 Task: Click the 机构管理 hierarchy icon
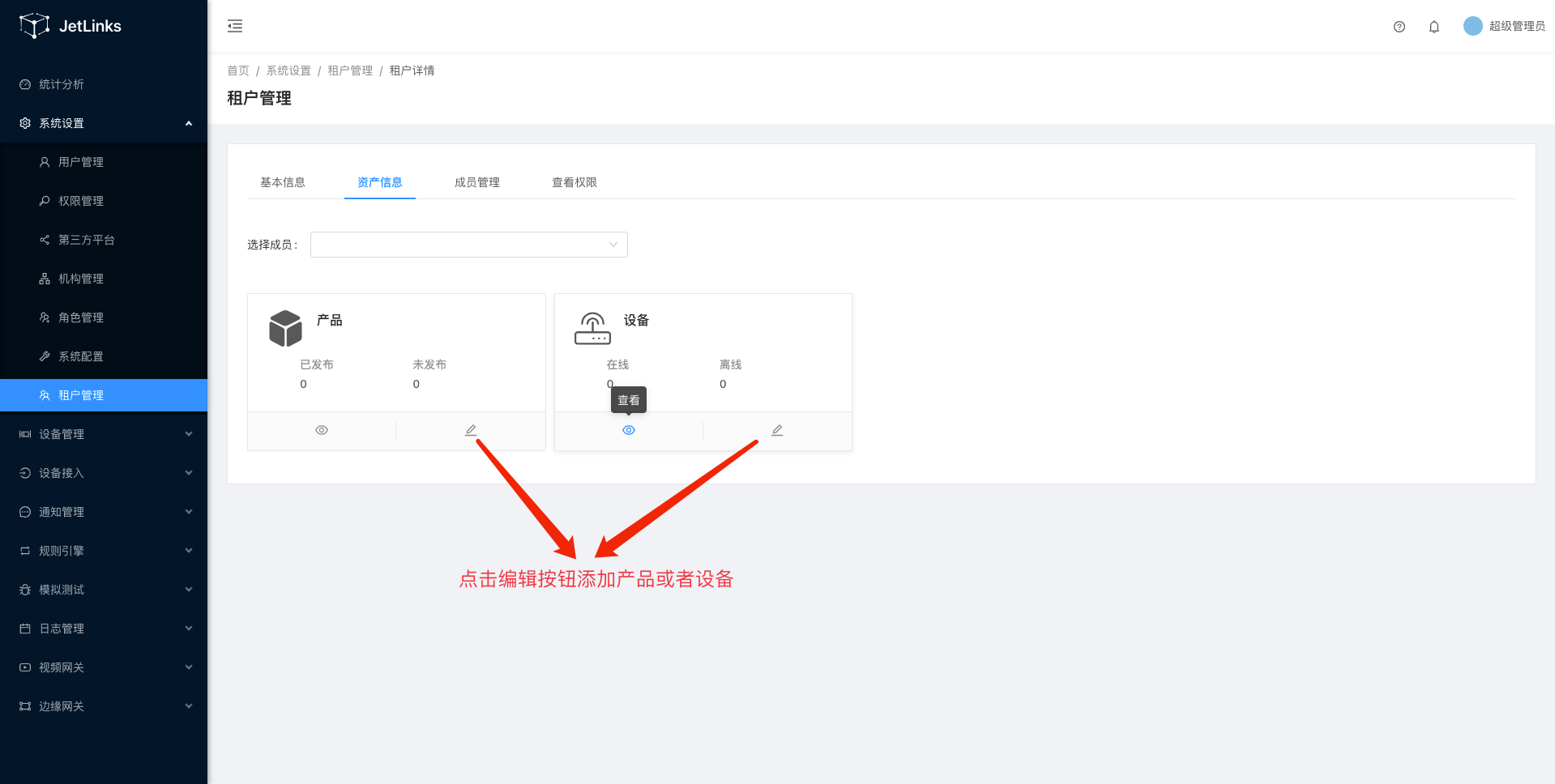pos(45,279)
